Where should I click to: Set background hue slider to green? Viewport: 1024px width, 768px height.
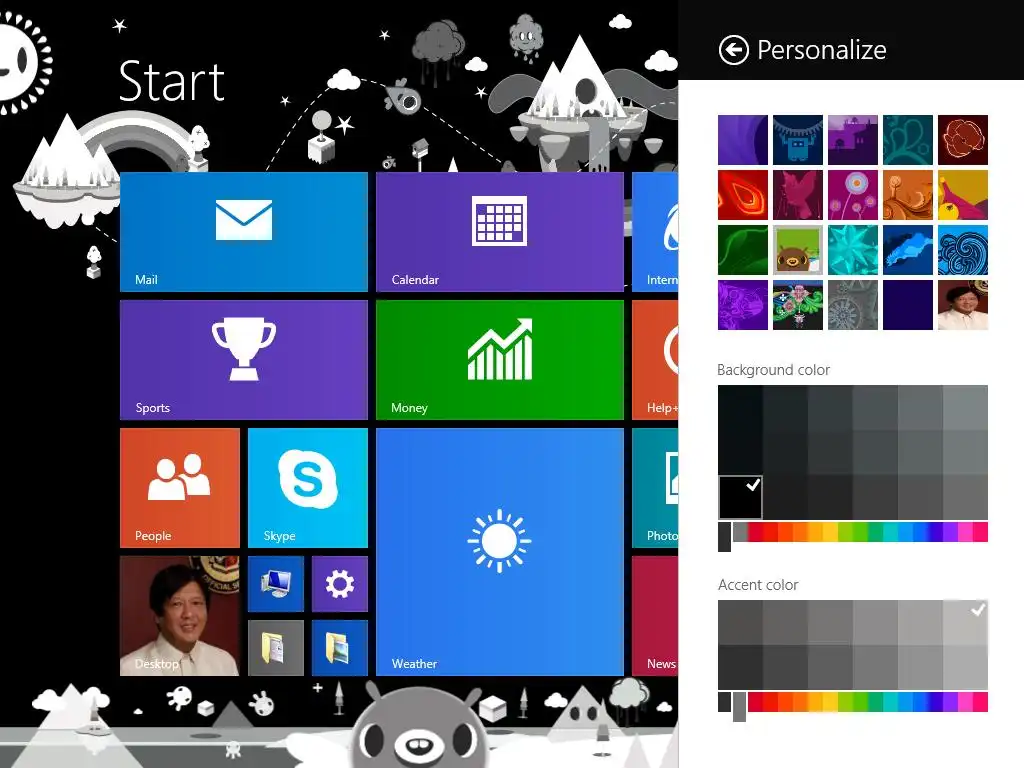861,532
